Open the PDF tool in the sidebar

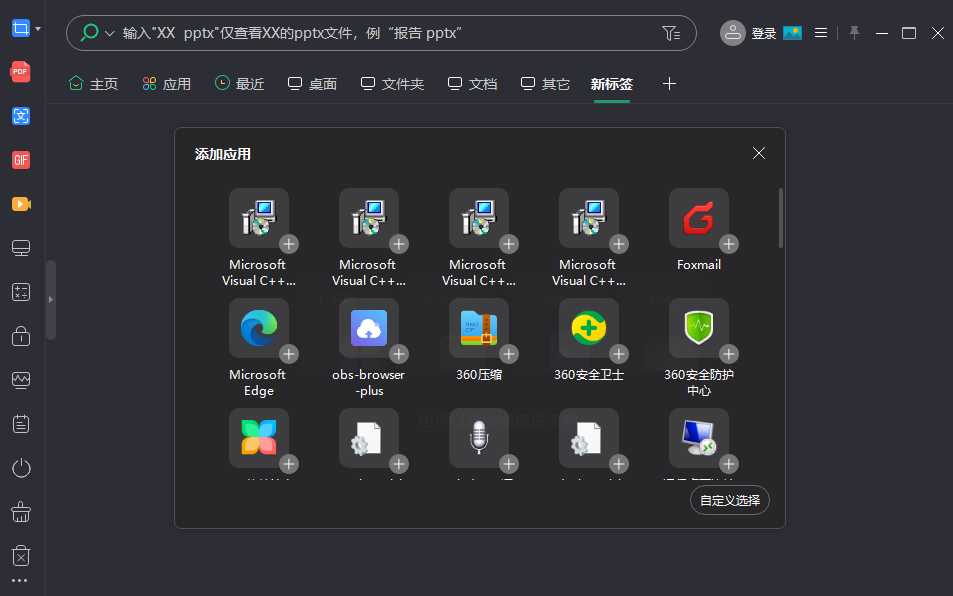[21, 72]
